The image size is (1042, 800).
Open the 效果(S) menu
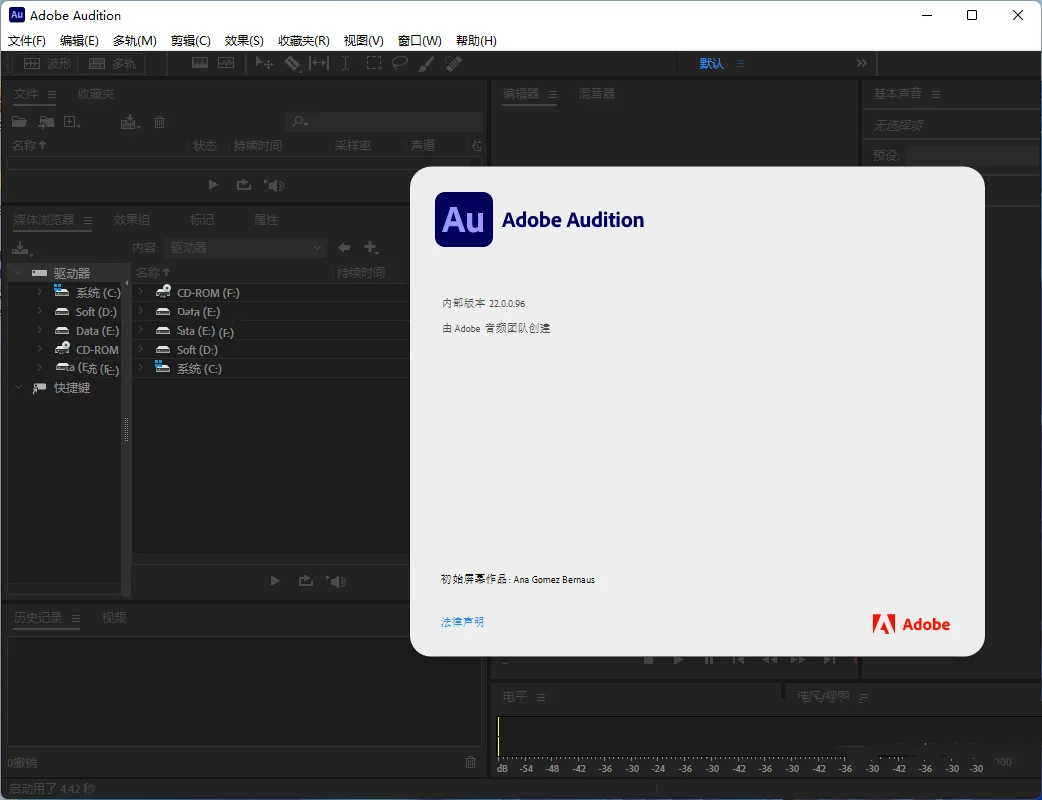[244, 41]
